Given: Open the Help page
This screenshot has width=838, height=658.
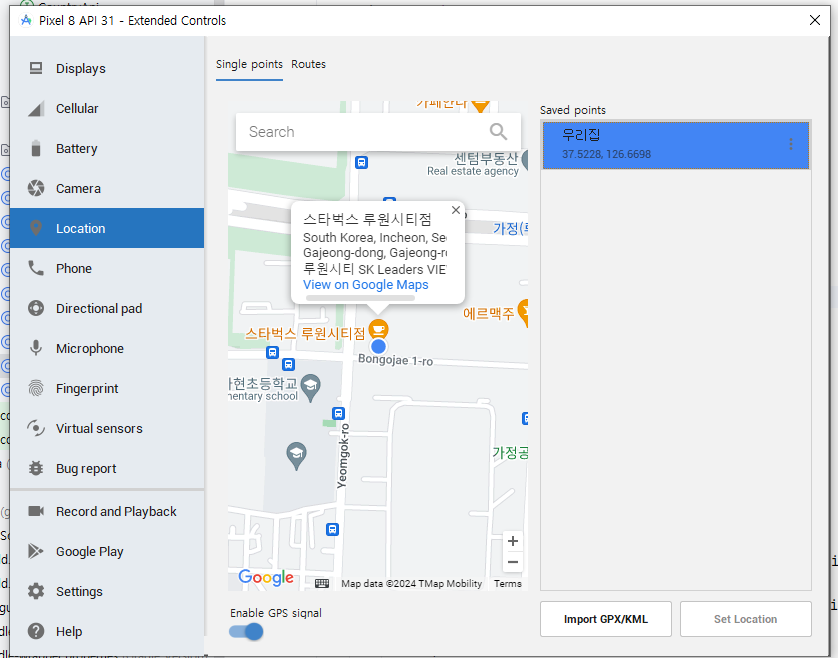Looking at the screenshot, I should pos(107,631).
